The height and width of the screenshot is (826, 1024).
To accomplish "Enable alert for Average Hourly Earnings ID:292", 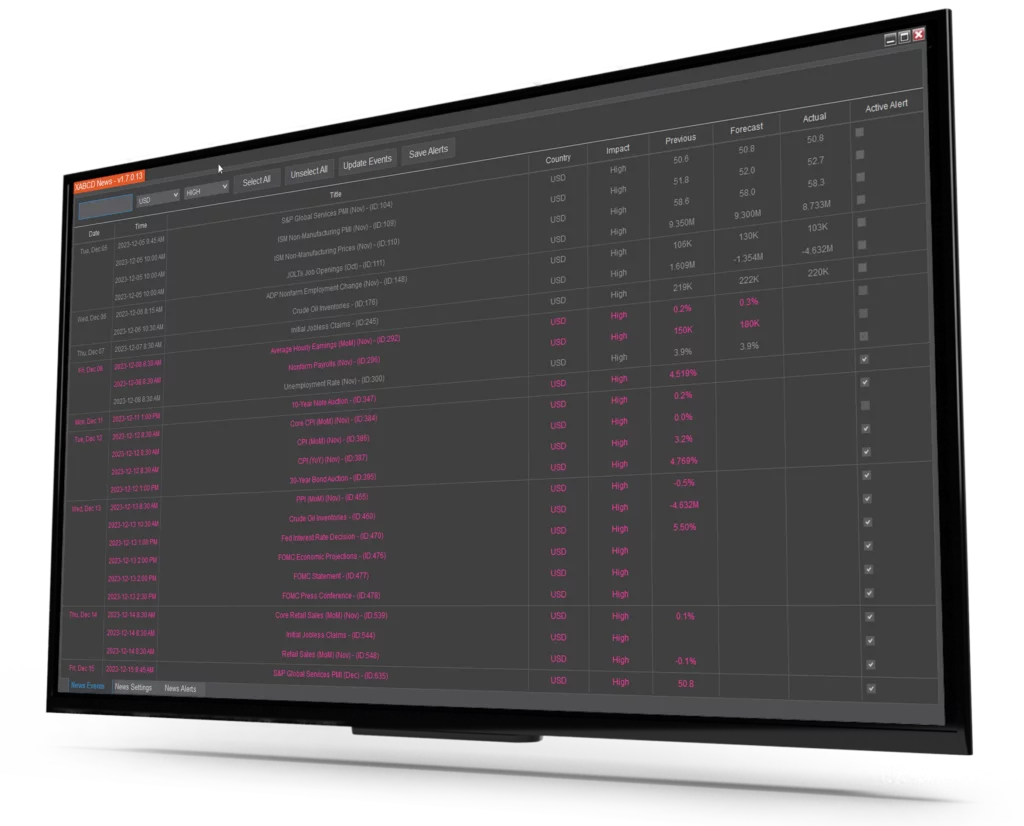I will click(x=863, y=291).
